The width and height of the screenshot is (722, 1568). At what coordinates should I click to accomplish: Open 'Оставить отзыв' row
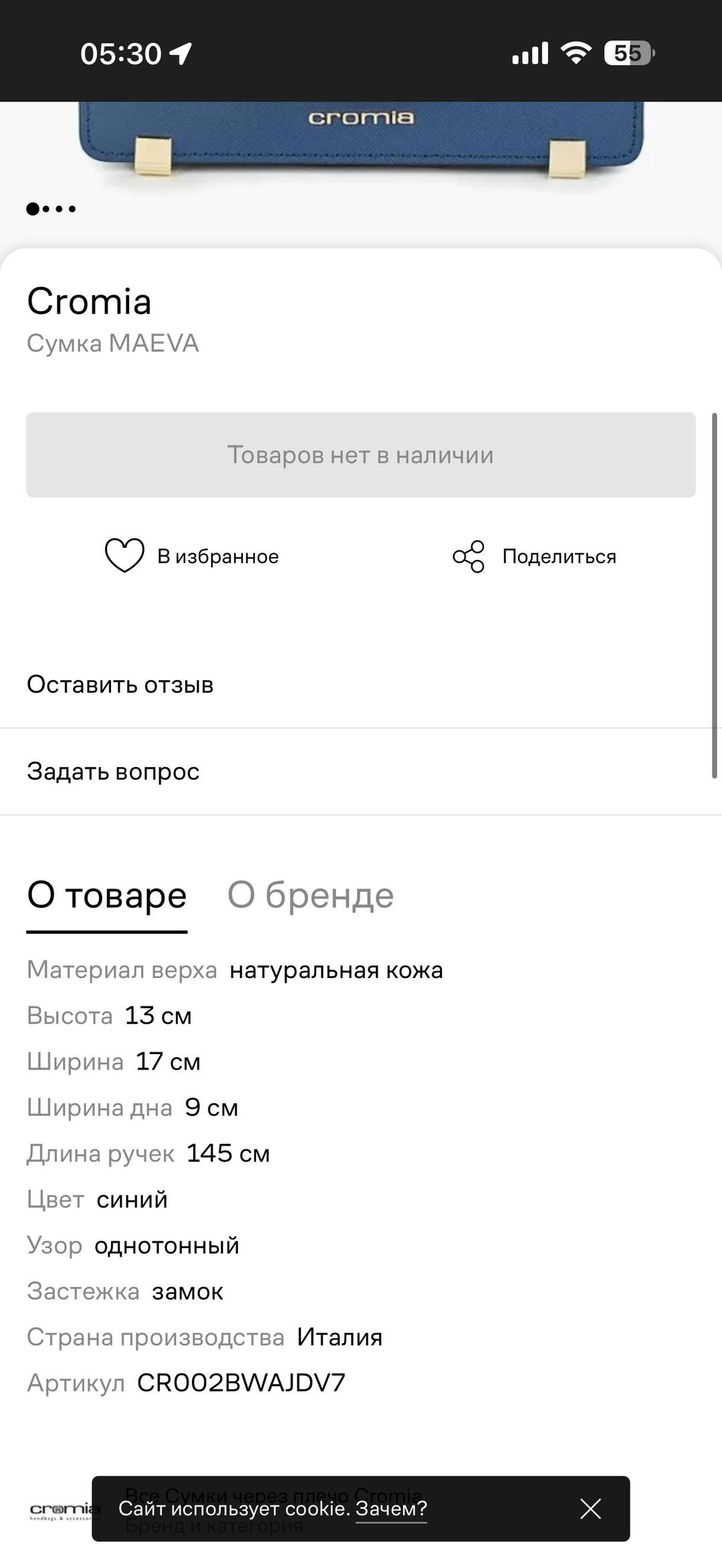(x=361, y=685)
